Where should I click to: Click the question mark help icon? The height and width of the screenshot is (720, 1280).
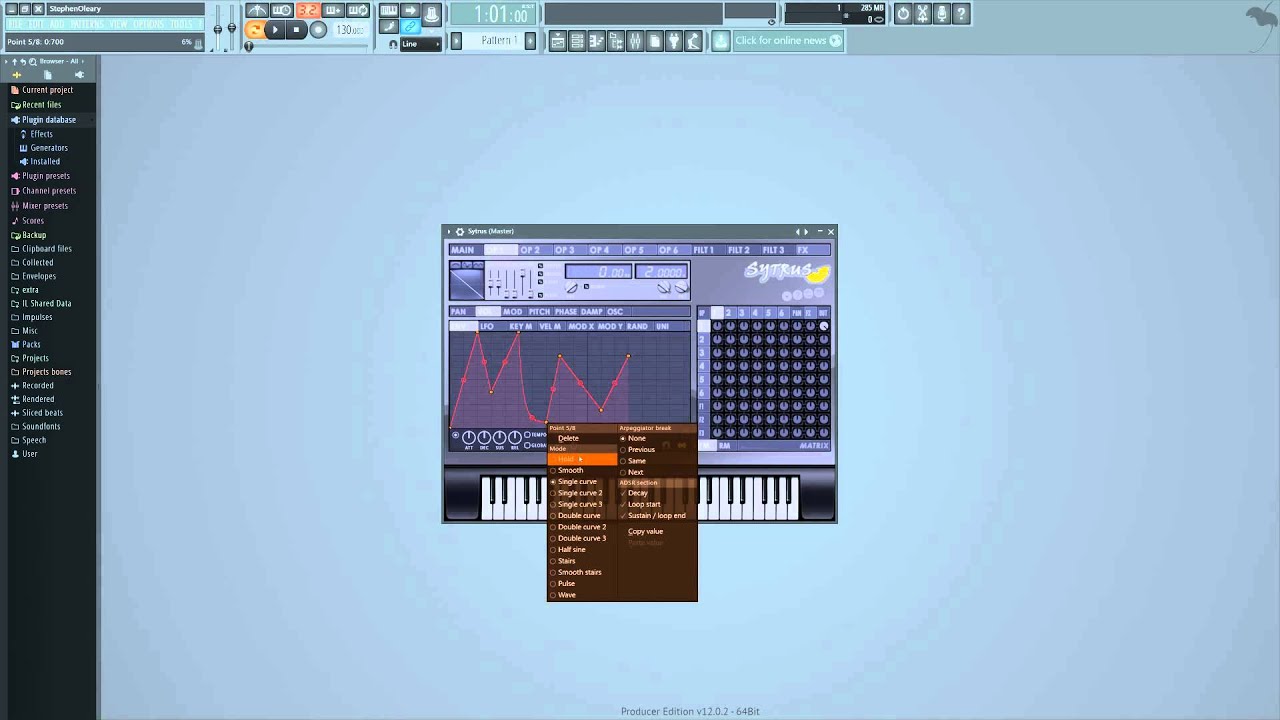[x=961, y=13]
